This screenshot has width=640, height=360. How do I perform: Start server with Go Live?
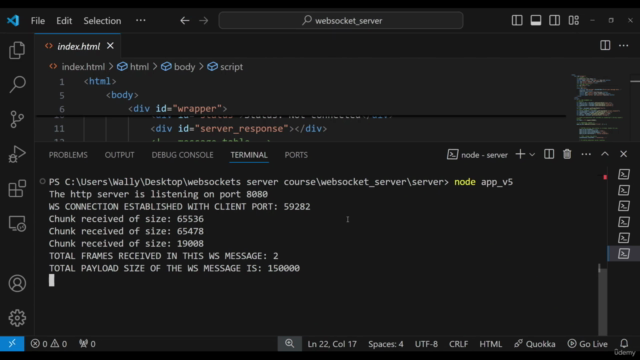click(587, 344)
